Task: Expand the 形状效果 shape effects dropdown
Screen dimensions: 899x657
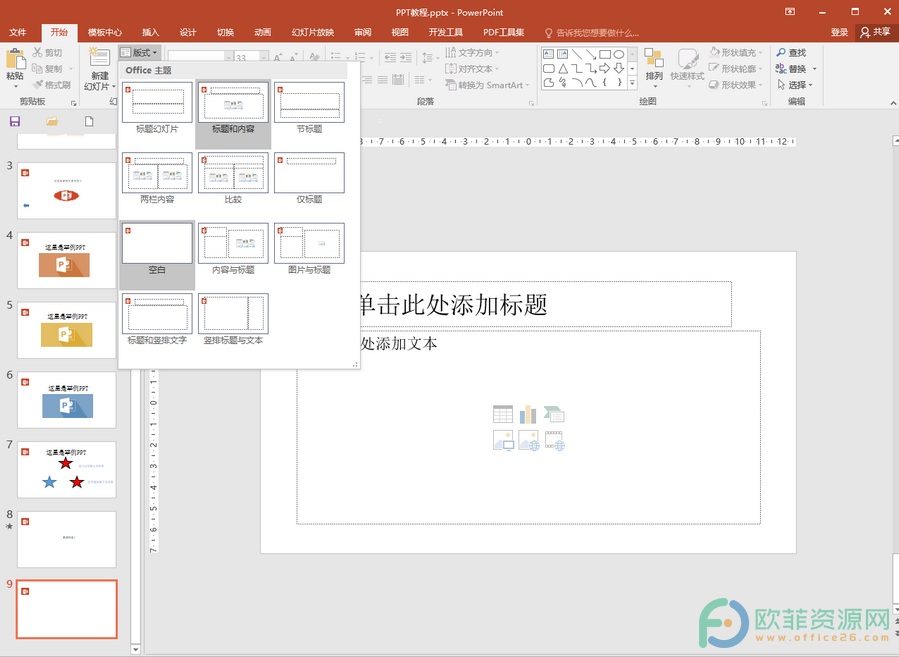Action: click(760, 85)
